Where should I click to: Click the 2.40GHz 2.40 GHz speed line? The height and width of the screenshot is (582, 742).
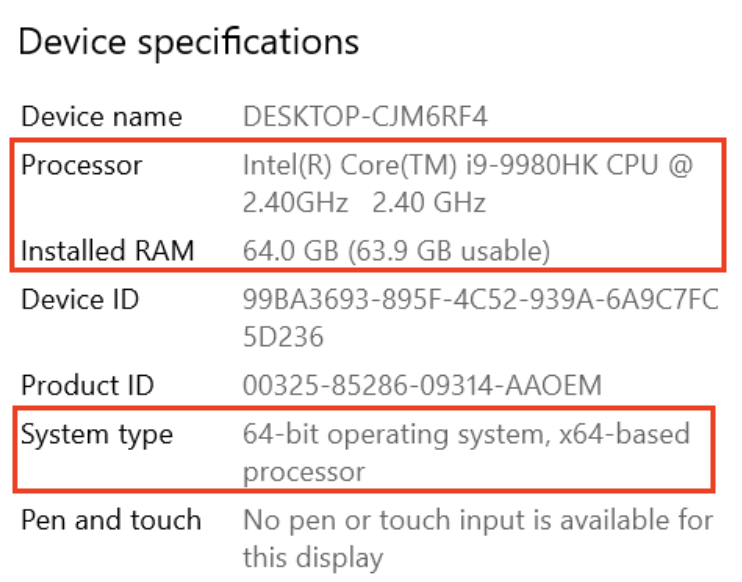tap(364, 203)
